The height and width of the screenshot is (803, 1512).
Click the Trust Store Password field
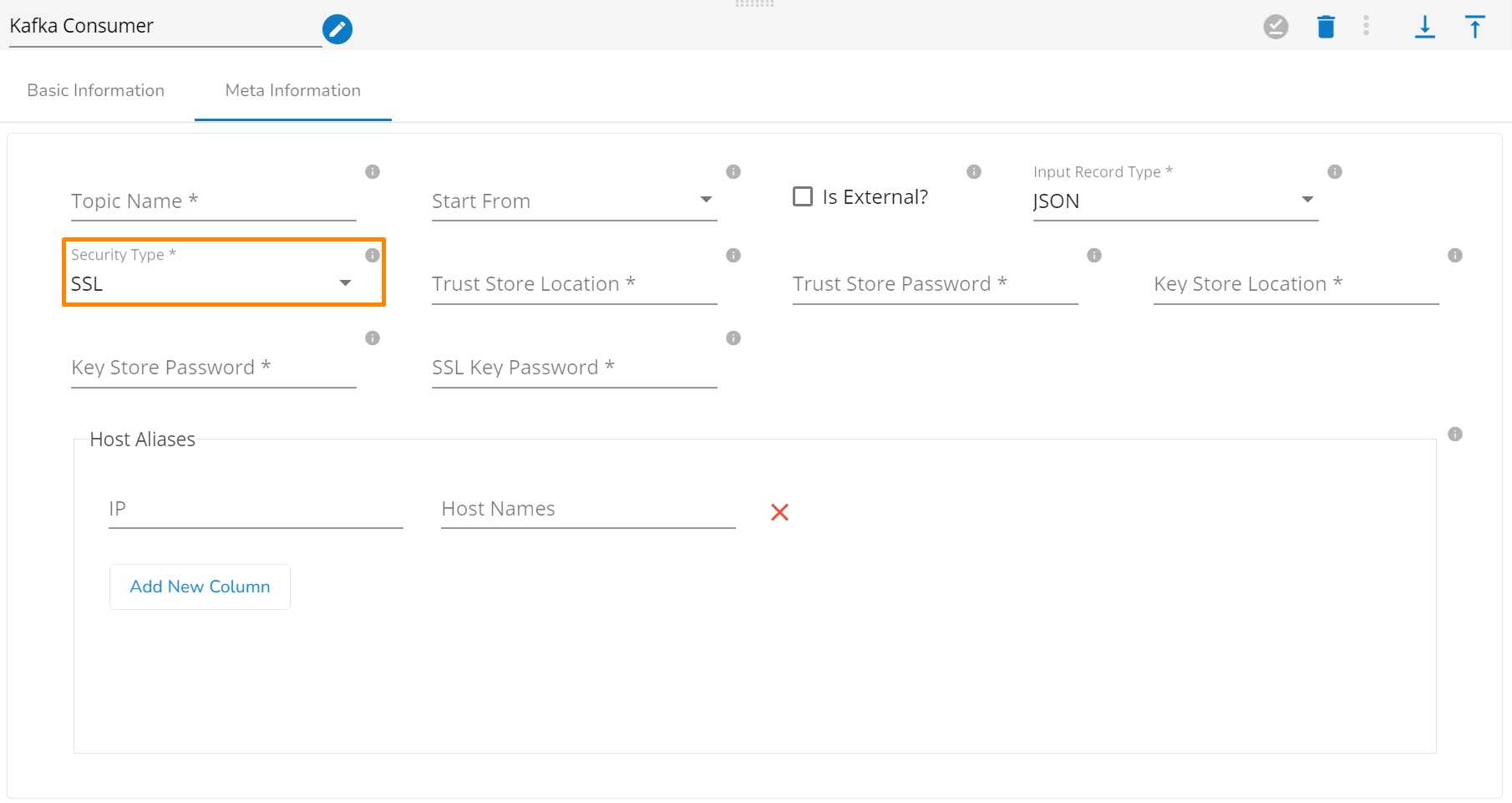[x=935, y=284]
